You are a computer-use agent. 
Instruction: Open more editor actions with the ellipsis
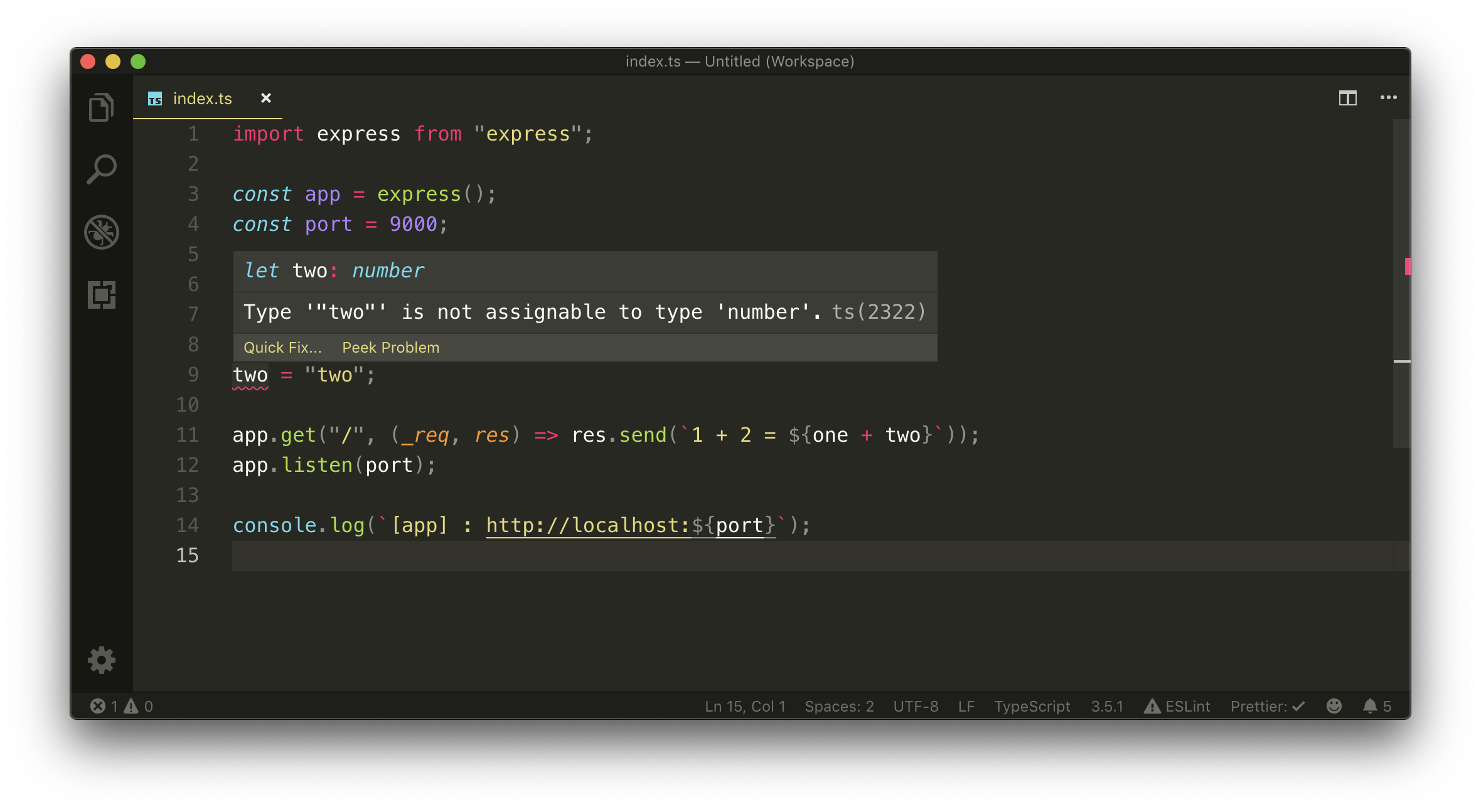click(1389, 98)
